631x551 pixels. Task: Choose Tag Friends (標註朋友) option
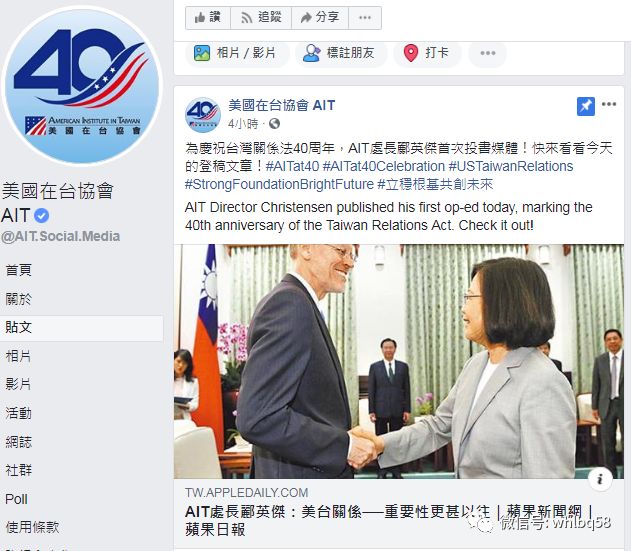[x=341, y=53]
